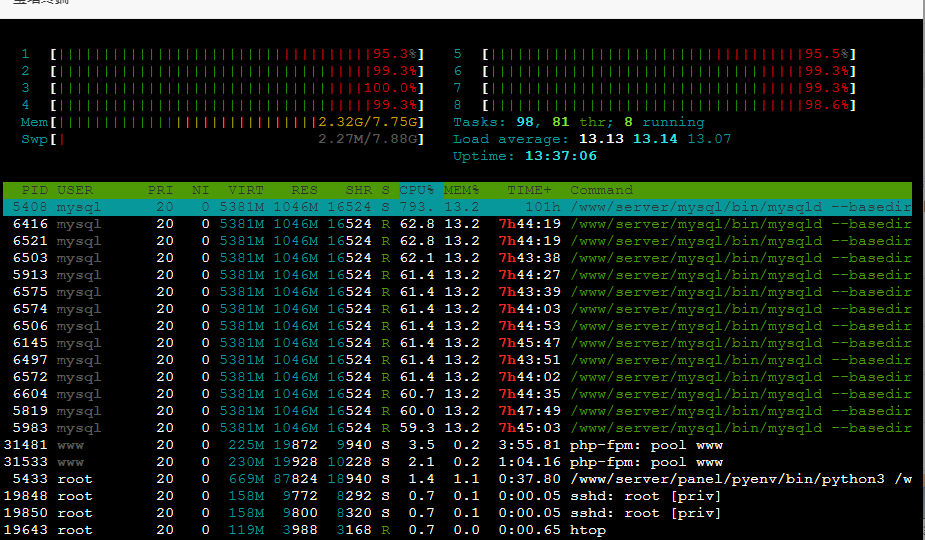Select process row with PID 6145
The width and height of the screenshot is (925, 540).
point(457,343)
